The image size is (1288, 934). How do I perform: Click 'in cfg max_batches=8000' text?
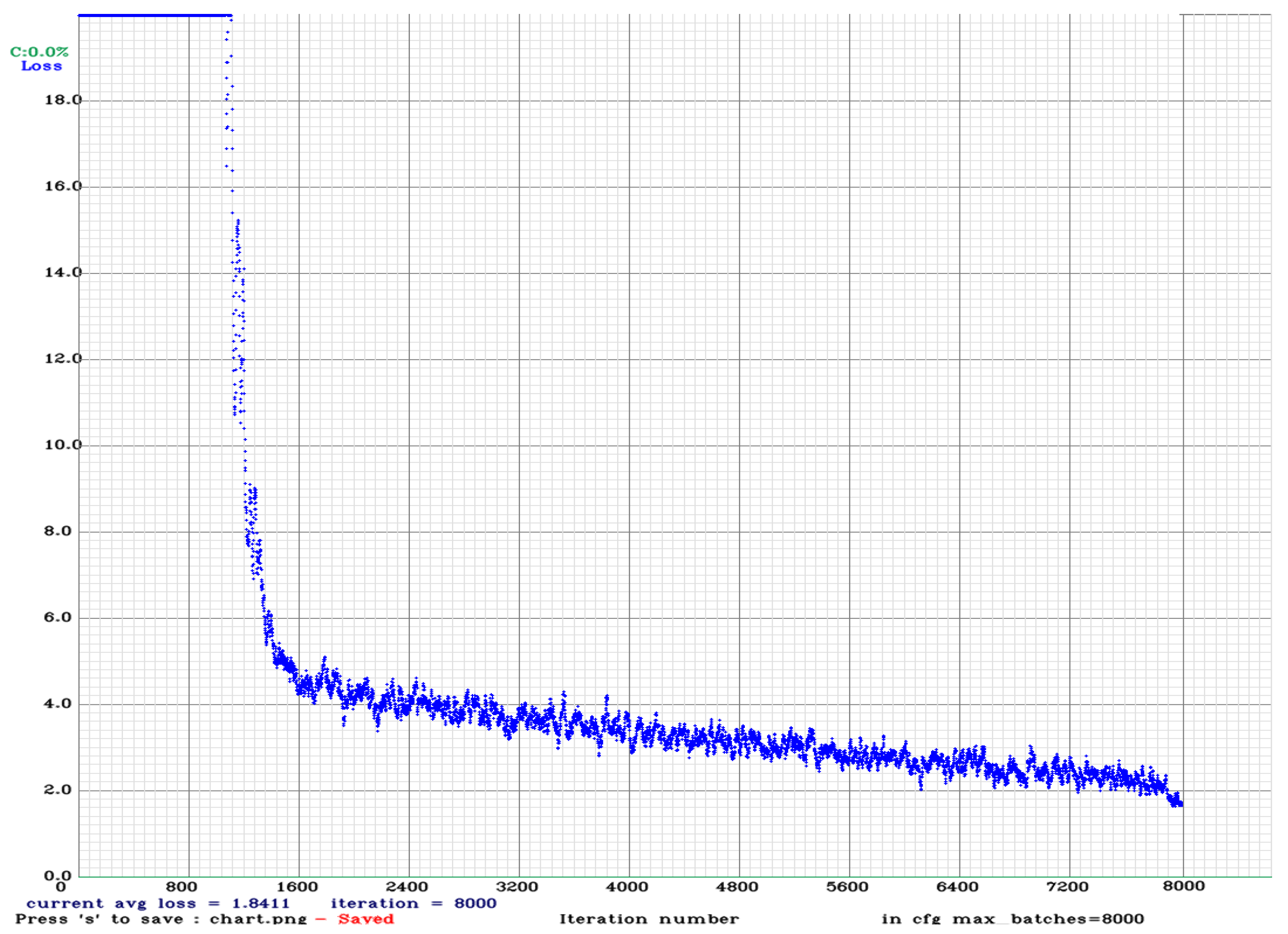(1013, 920)
